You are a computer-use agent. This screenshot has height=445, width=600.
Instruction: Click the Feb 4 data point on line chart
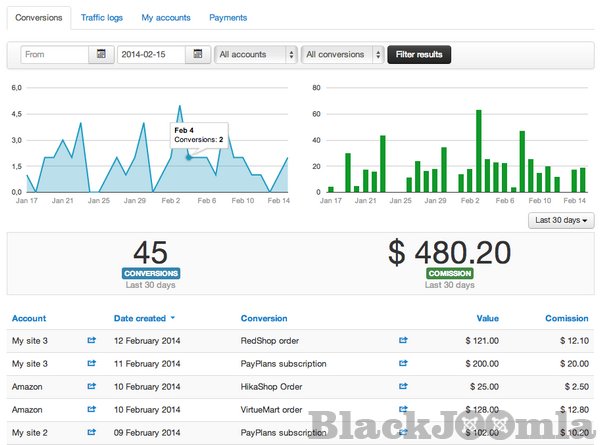tap(189, 157)
